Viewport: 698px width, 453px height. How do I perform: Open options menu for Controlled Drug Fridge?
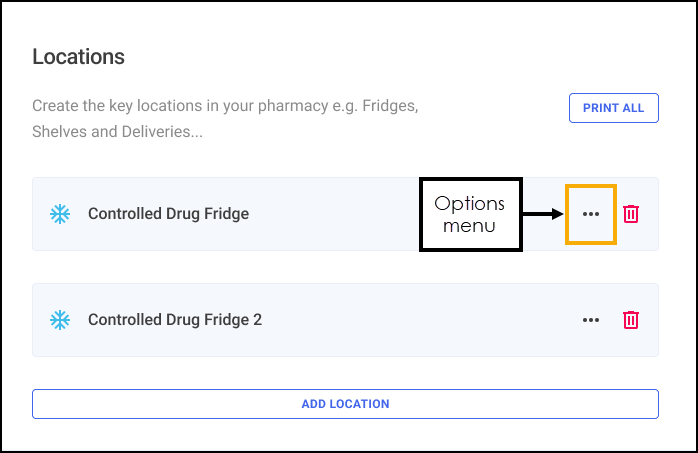(x=591, y=213)
